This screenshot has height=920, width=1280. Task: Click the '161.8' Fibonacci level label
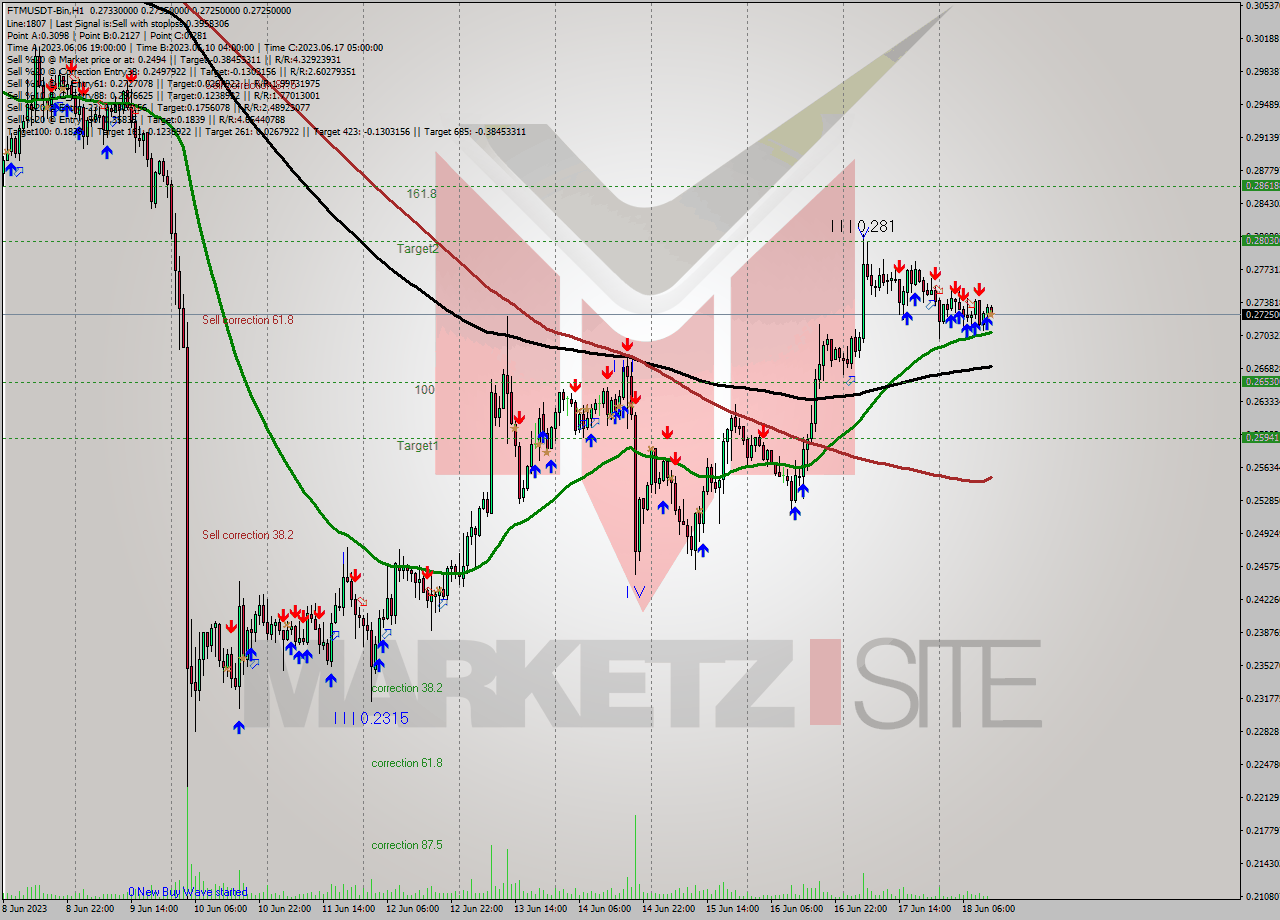click(421, 194)
